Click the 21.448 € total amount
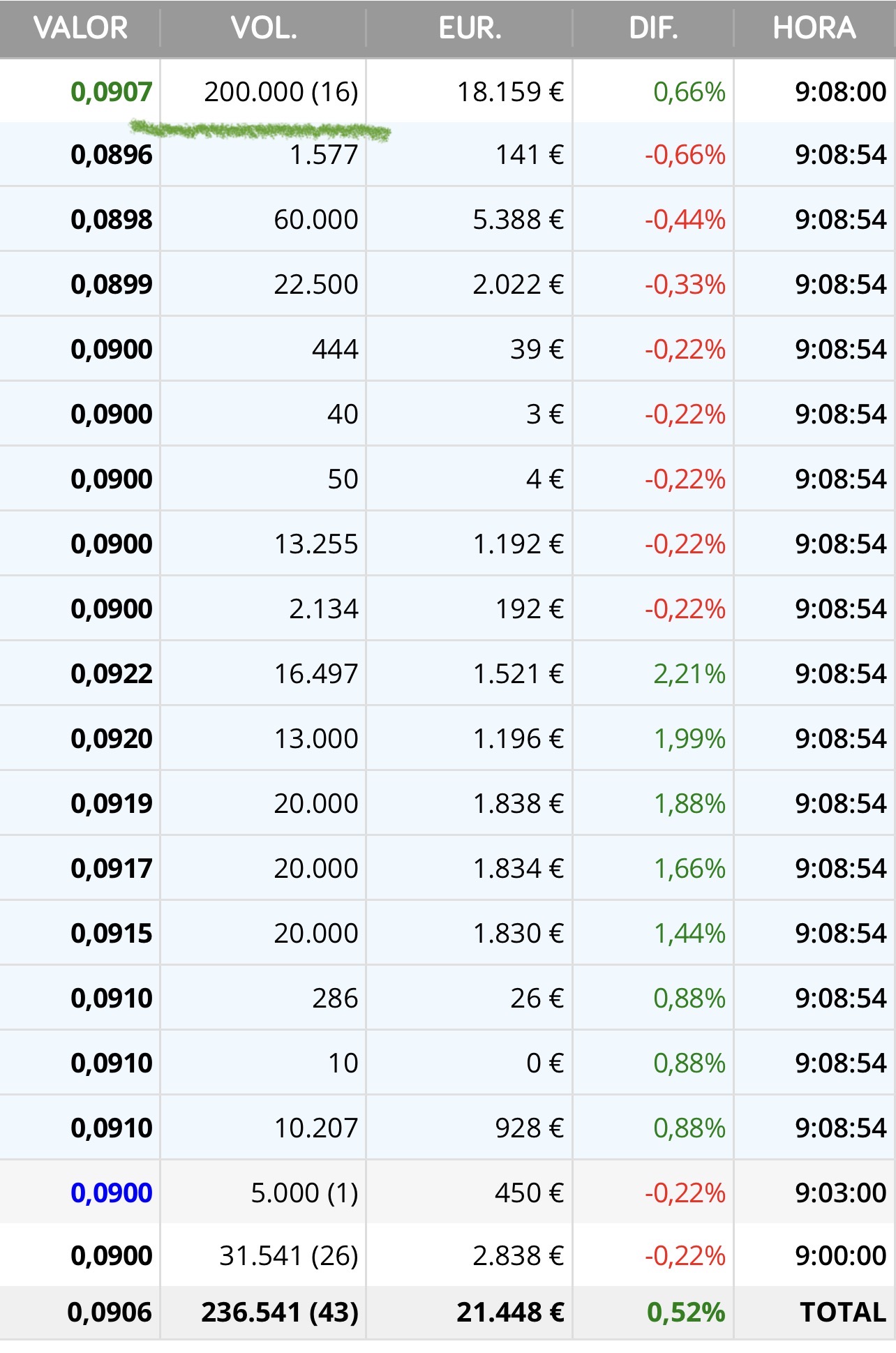Viewport: 896px width, 1353px height. coord(510,1313)
